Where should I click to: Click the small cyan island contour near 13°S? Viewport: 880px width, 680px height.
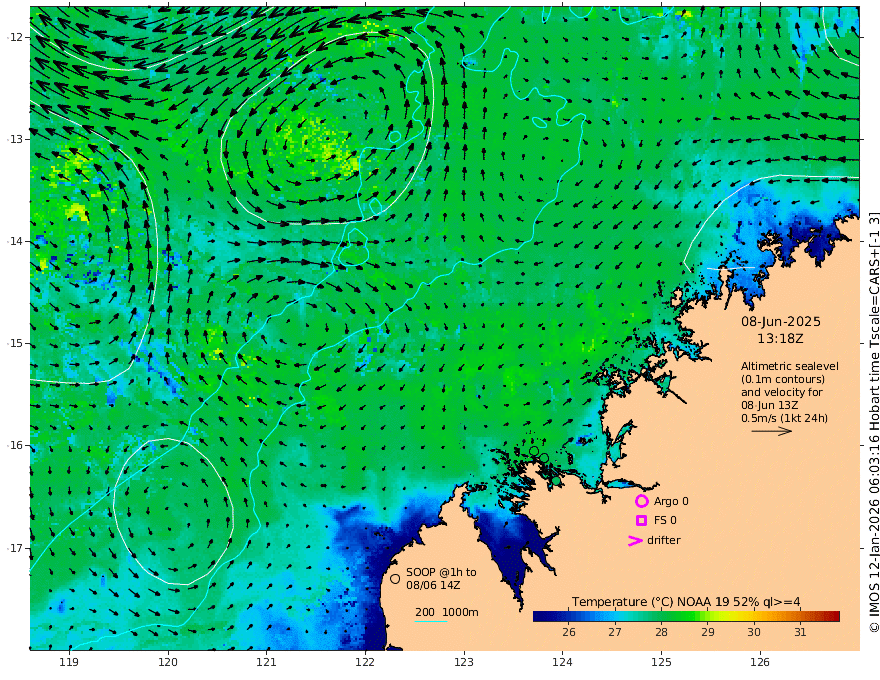(x=395, y=136)
